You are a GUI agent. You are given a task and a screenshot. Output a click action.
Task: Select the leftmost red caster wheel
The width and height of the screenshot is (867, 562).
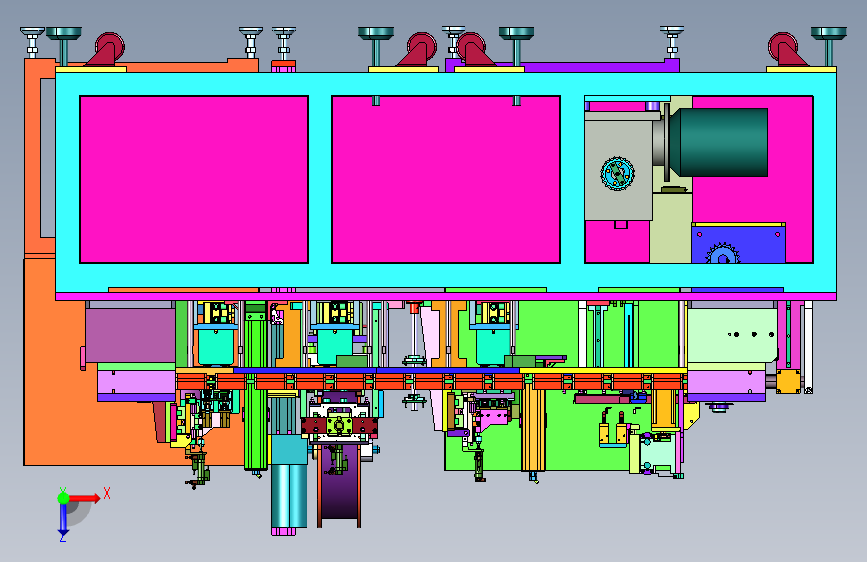coord(107,50)
